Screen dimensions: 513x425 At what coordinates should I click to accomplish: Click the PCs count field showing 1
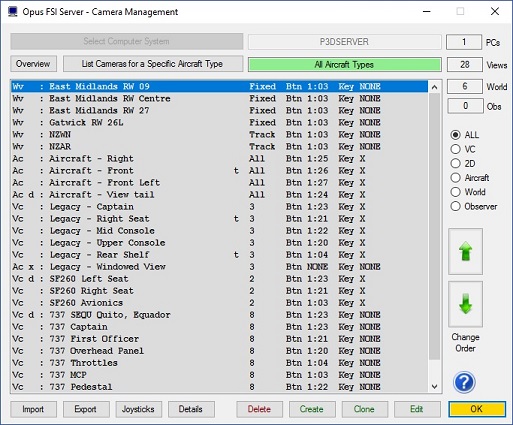click(464, 42)
